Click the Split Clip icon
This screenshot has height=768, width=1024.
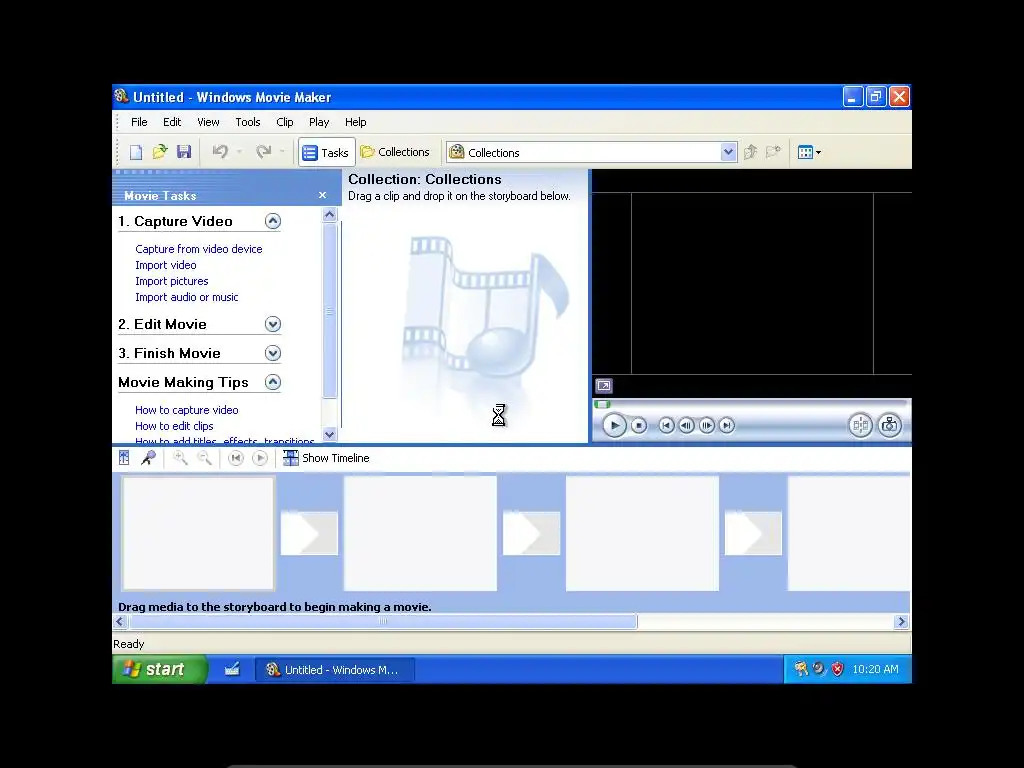tap(861, 425)
